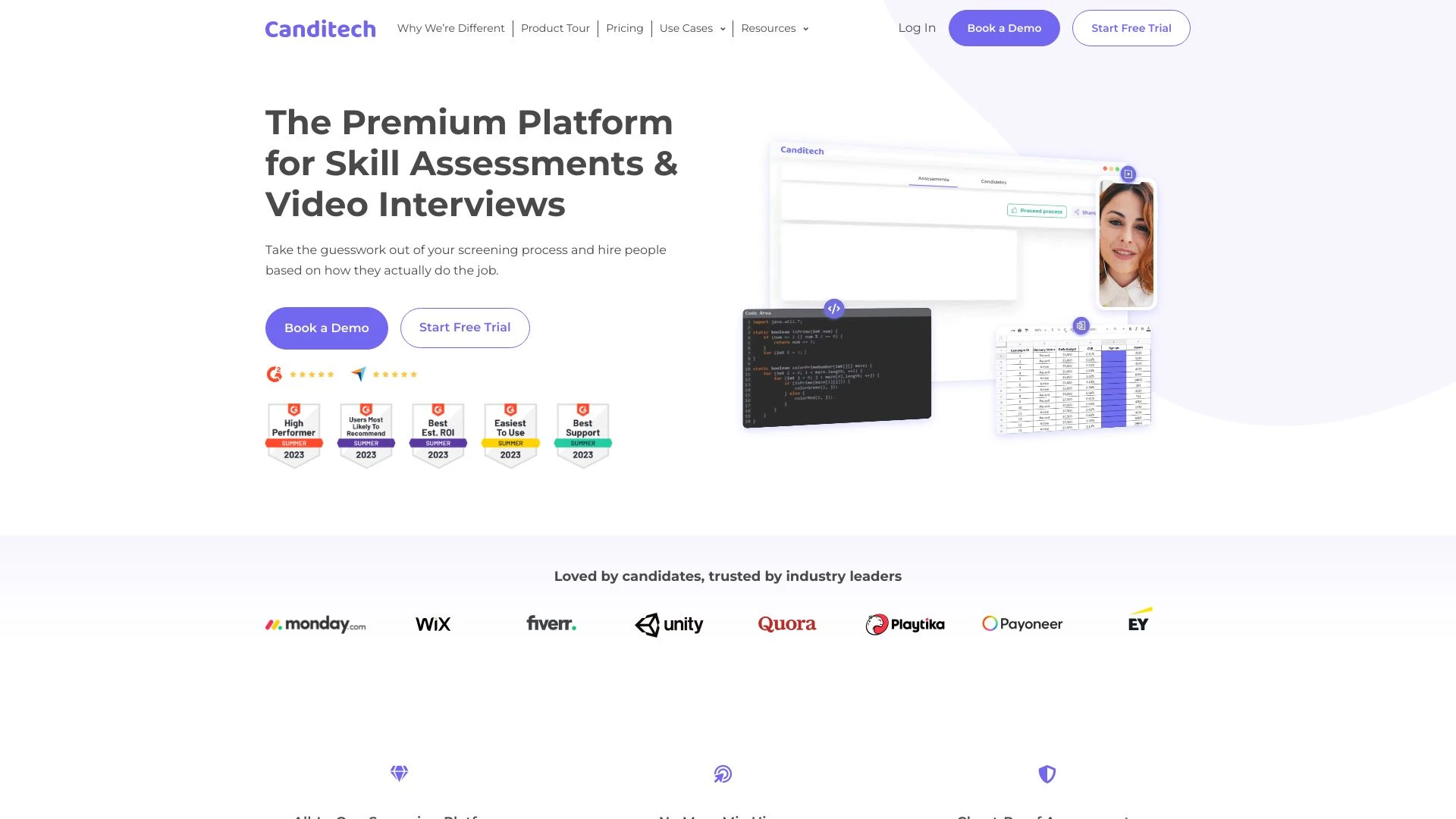Toggle the code area panel visibility
Viewport: 1456px width, 819px height.
(x=833, y=308)
